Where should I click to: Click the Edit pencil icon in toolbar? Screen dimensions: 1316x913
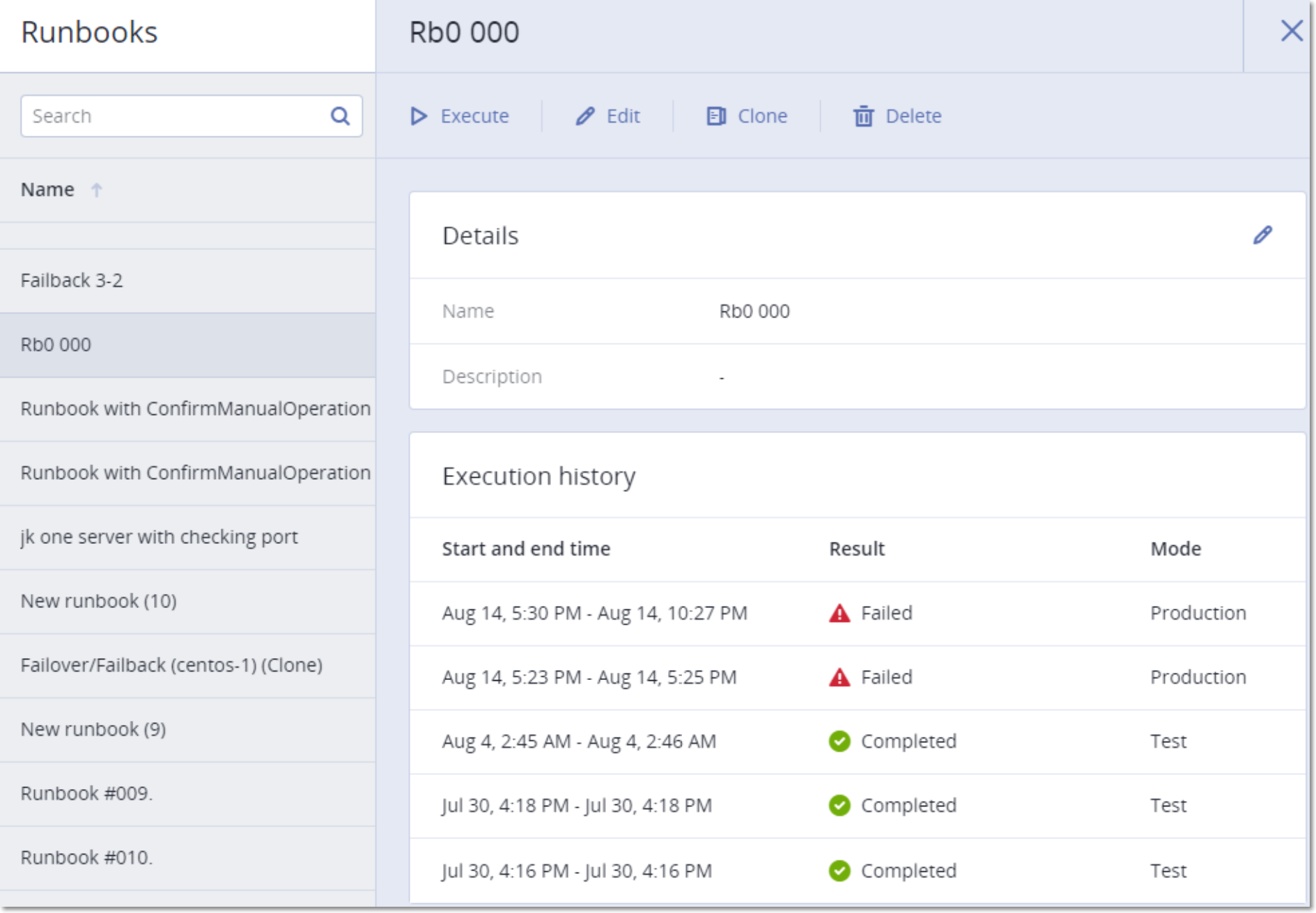(x=585, y=116)
